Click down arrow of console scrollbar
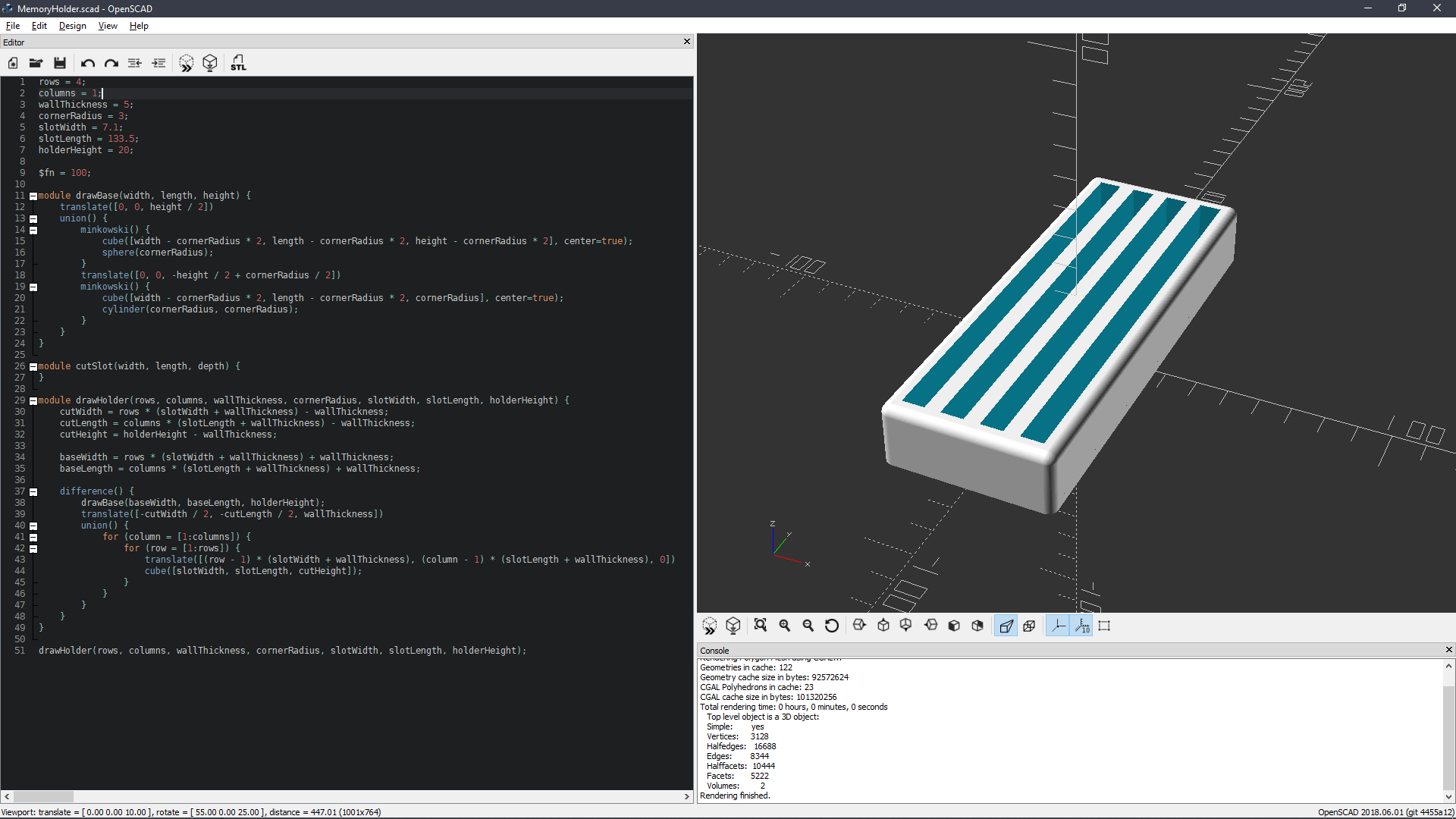This screenshot has width=1456, height=819. (x=1448, y=796)
